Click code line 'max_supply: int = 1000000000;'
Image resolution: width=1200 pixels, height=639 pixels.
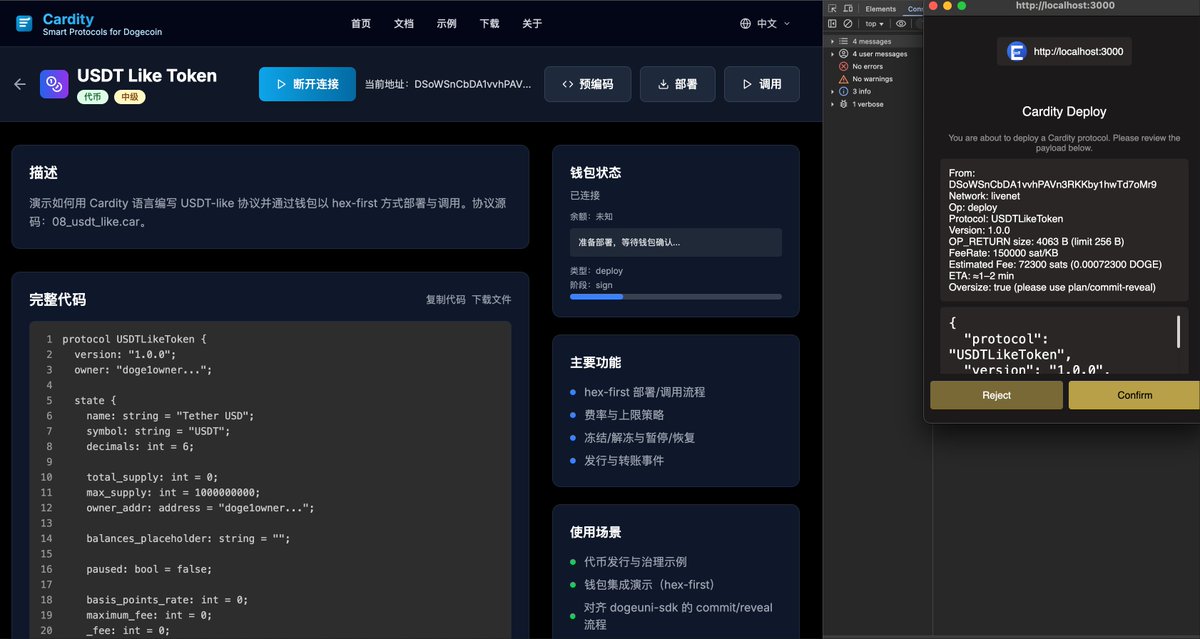172,492
